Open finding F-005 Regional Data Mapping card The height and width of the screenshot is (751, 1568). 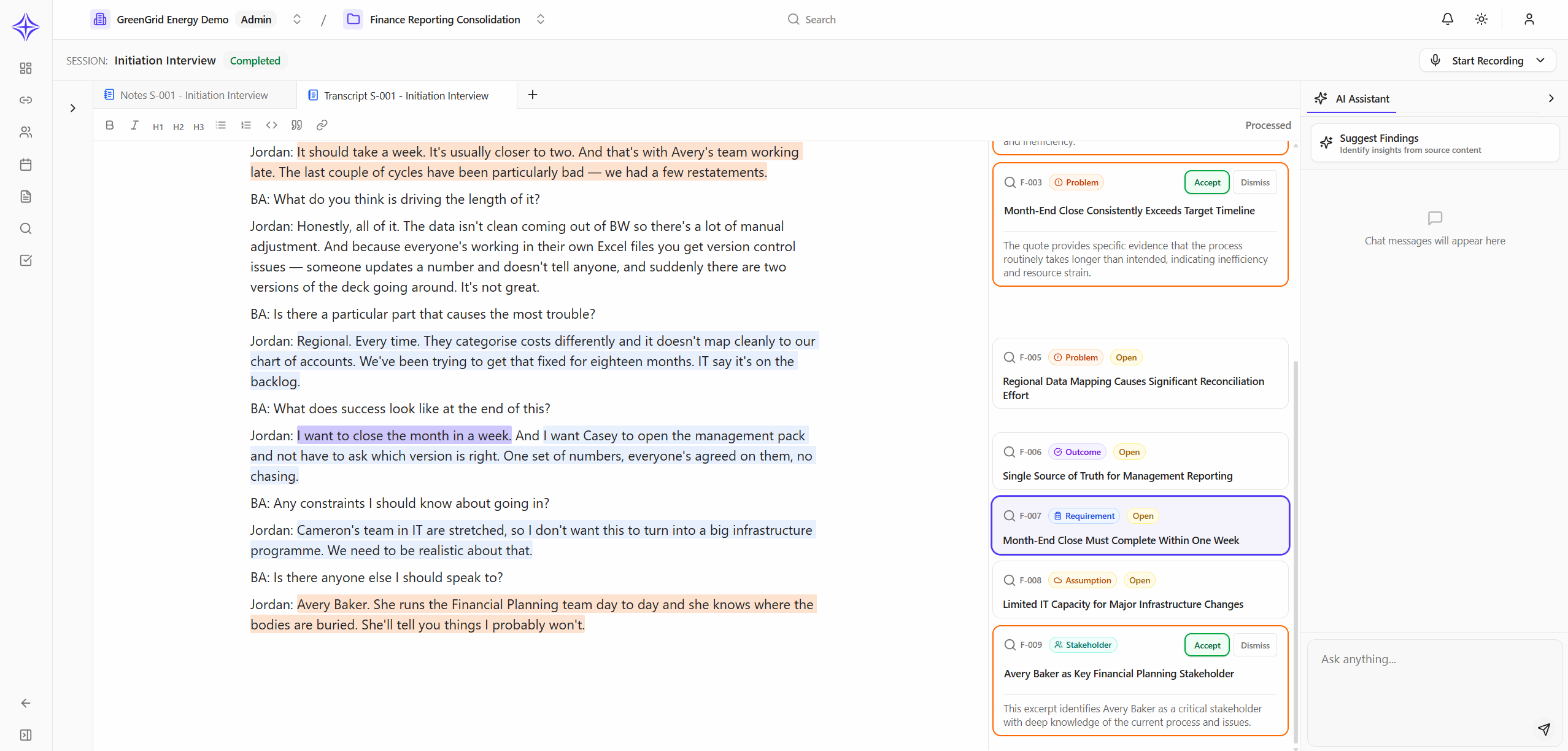tap(1140, 373)
